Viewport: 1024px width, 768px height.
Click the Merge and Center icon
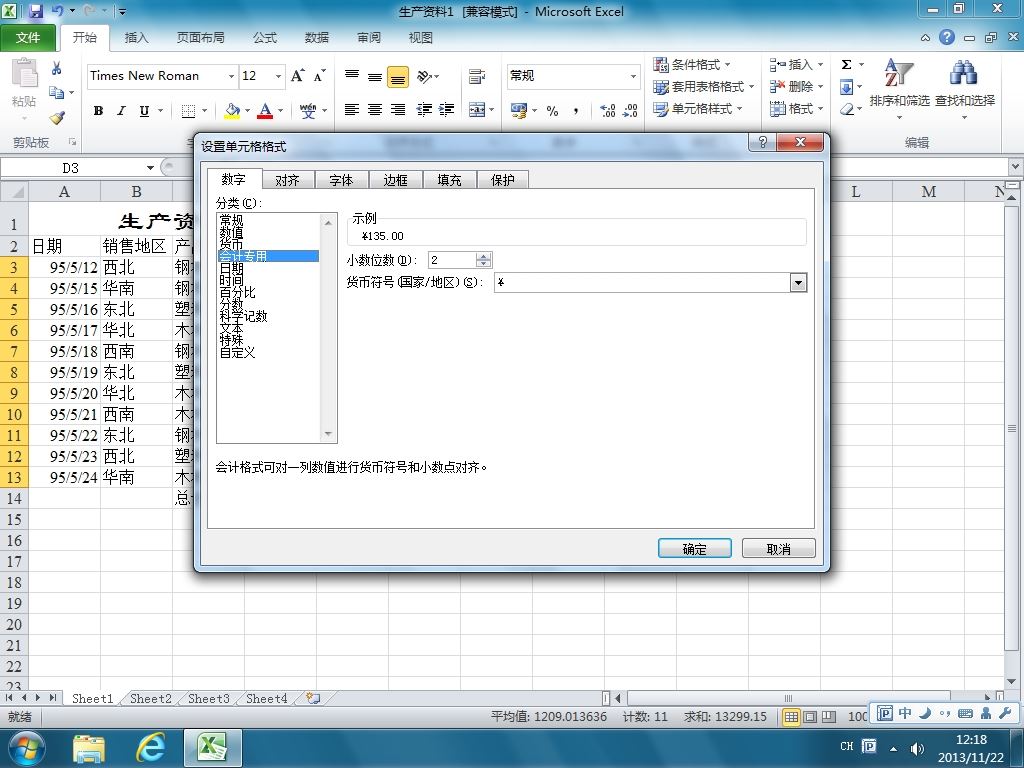point(477,110)
